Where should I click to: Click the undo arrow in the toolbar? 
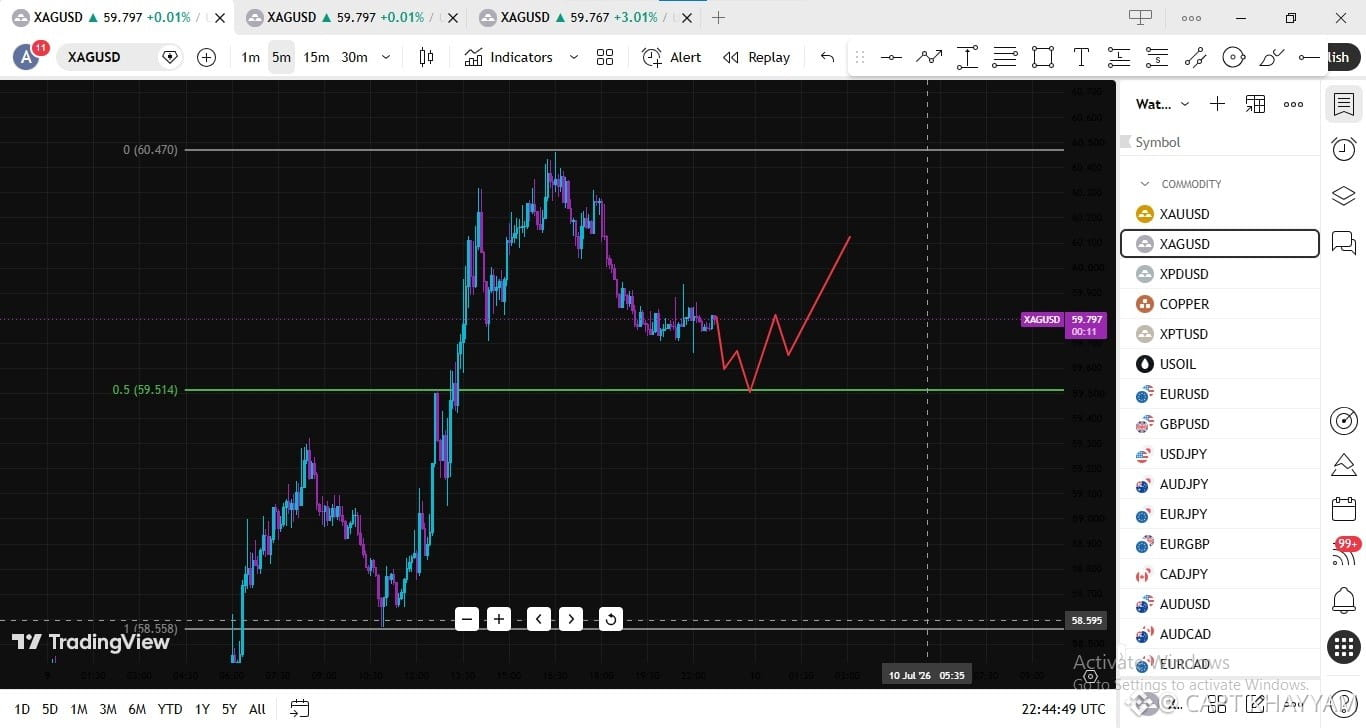[x=827, y=57]
